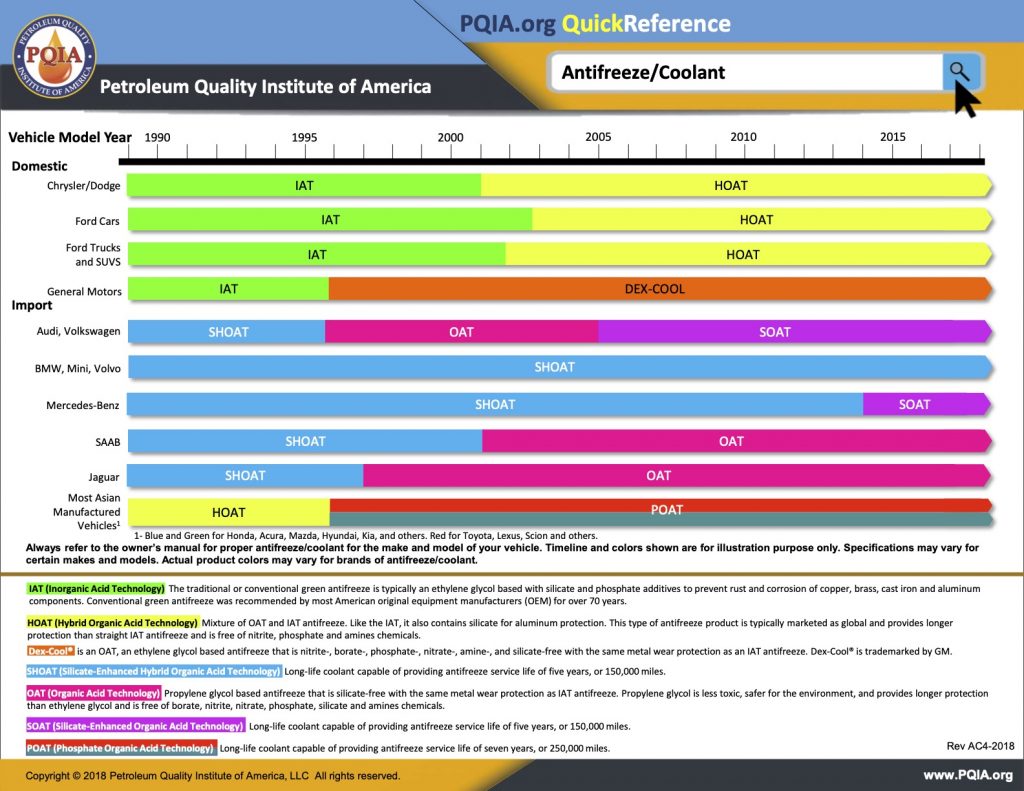Click the Audi, Volkswagen OAT magenta segment
Viewport: 1024px width, 791px height.
pos(461,332)
